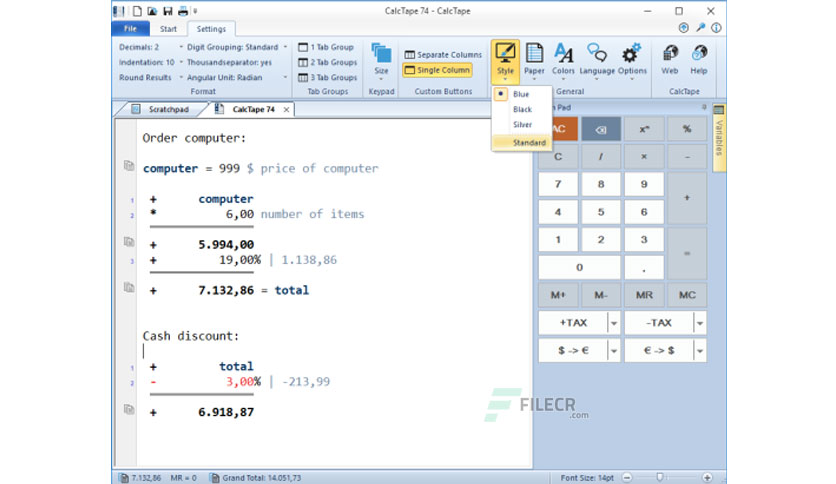Click the font size decrease minus button

pyautogui.click(x=627, y=478)
